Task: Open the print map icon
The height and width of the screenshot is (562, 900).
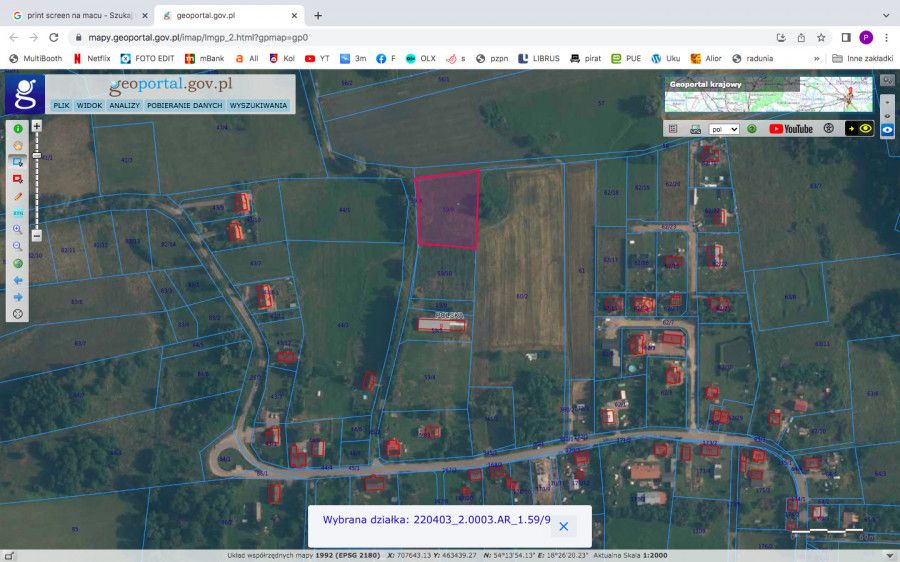Action: coord(696,129)
